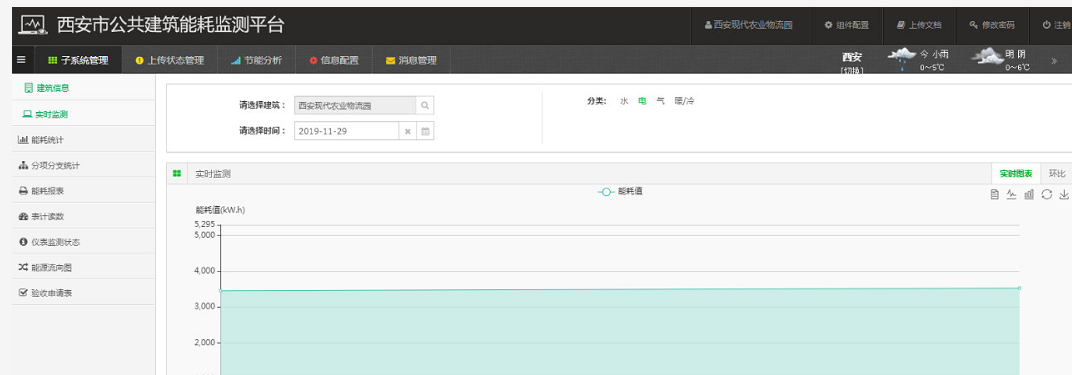Click user account 西安现代农业物流园
The image size is (1072, 375).
coord(748,25)
